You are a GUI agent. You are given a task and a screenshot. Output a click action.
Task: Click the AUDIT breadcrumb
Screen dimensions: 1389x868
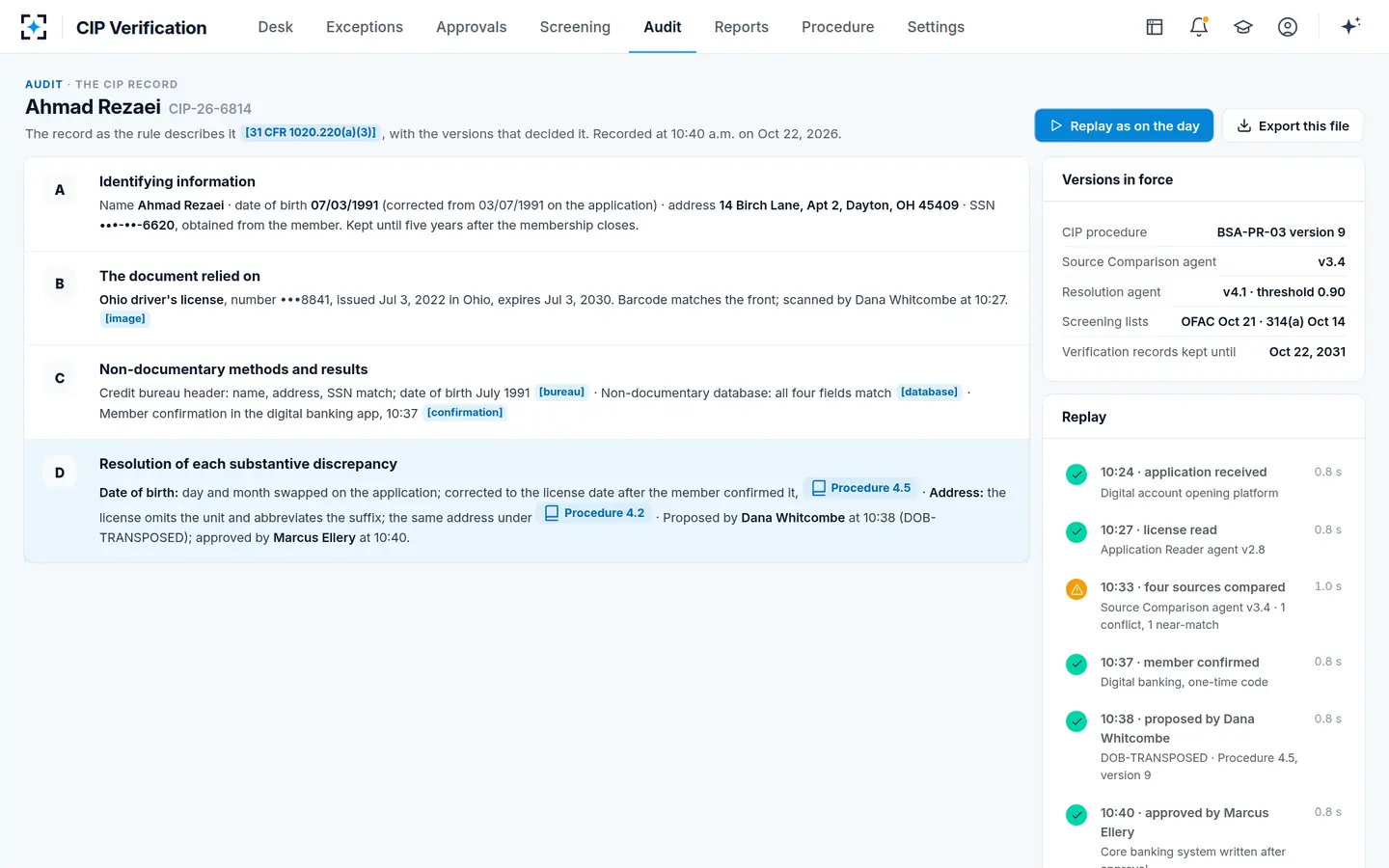43,85
